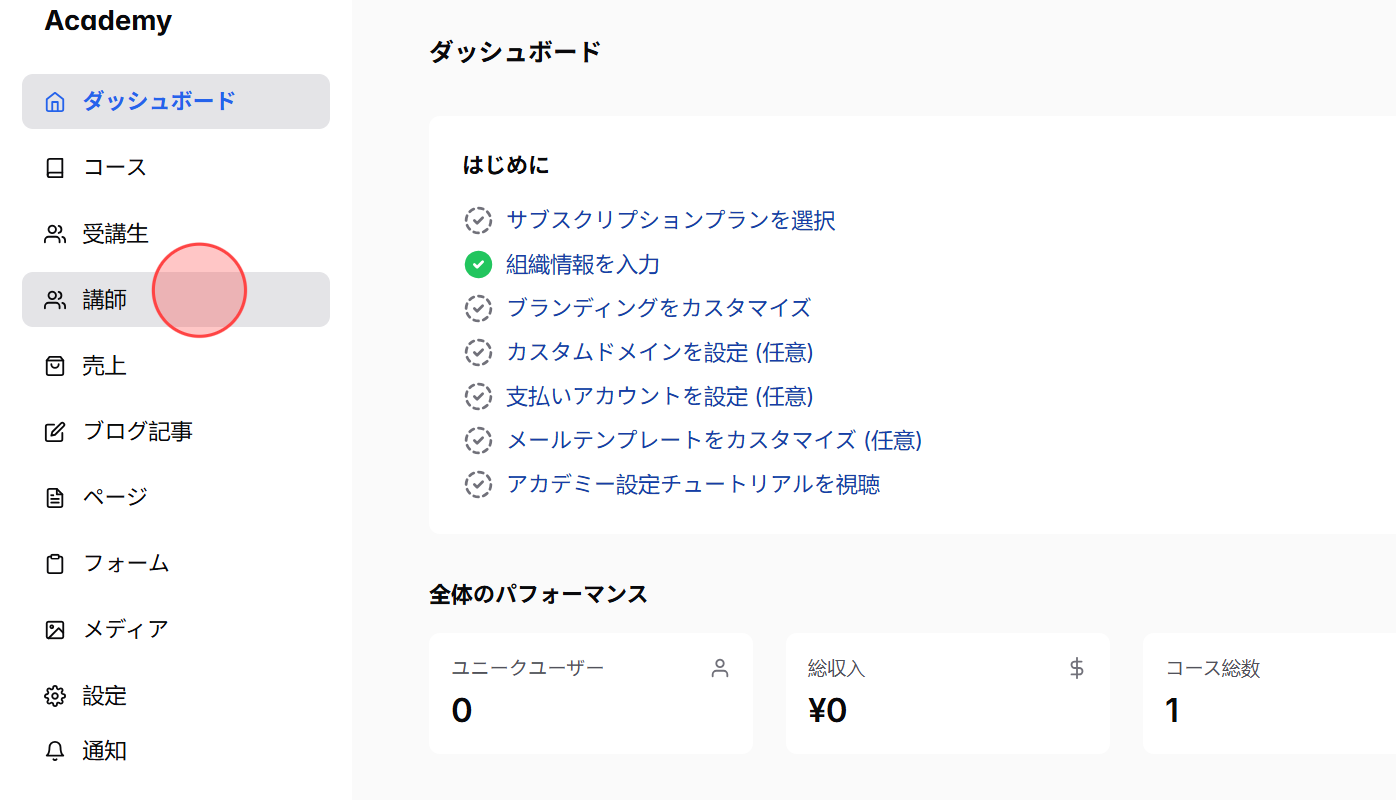
Task: Click the book icon next to コース
Action: tap(55, 167)
